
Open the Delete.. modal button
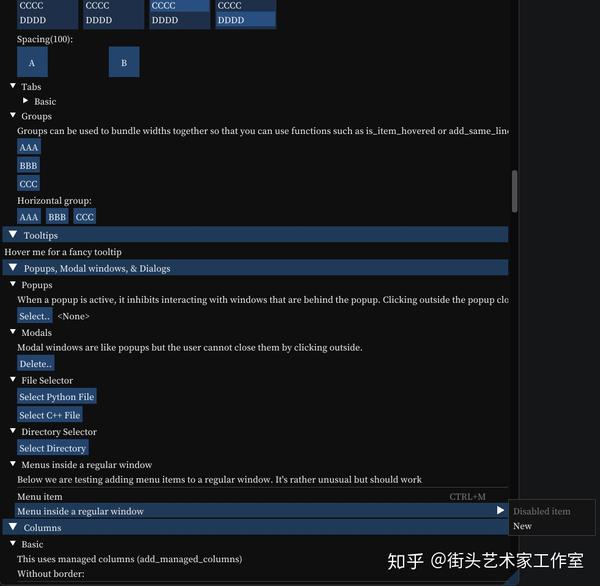click(x=36, y=364)
